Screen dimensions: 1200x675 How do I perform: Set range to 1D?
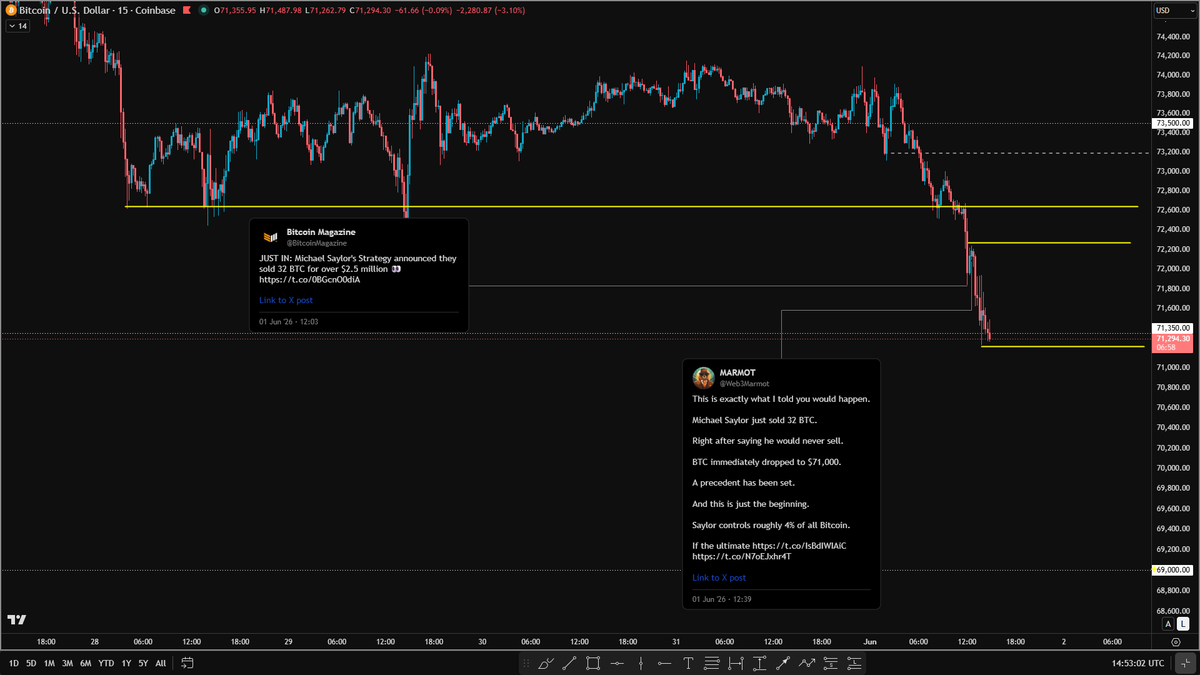(x=14, y=663)
